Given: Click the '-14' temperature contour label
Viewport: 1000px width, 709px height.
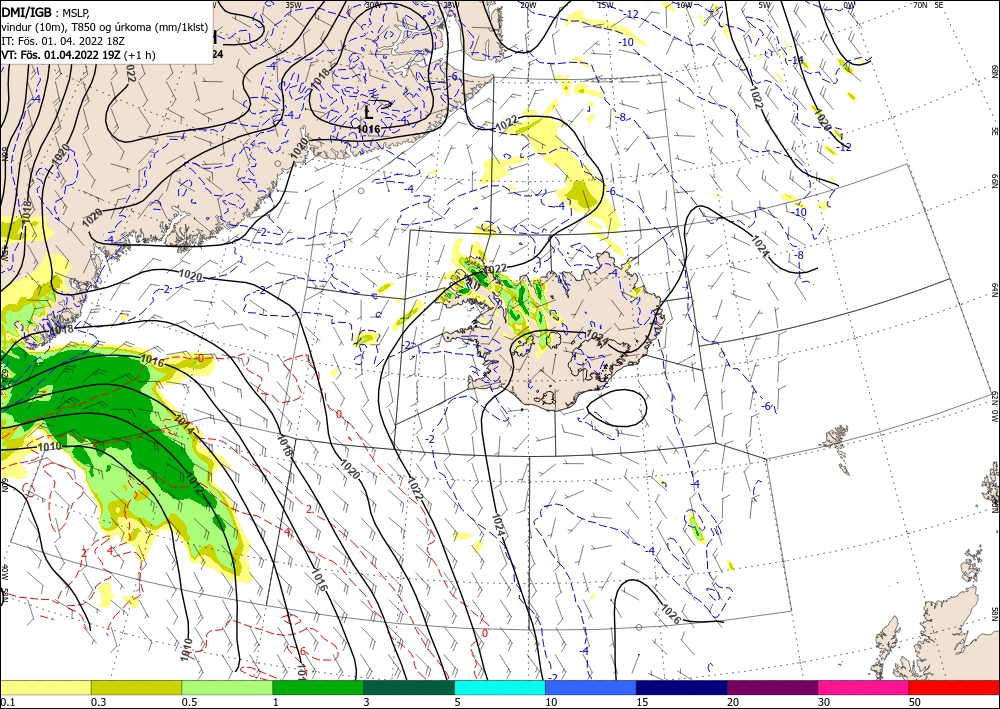Looking at the screenshot, I should pyautogui.click(x=796, y=60).
